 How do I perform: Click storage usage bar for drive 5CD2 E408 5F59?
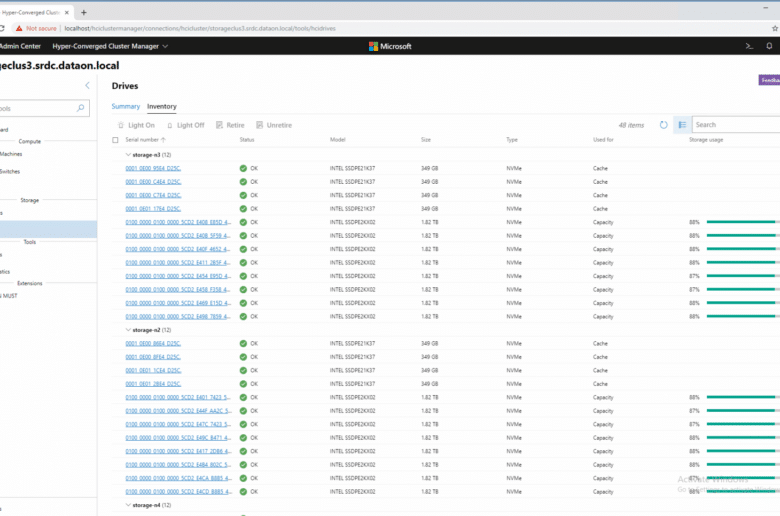pyautogui.click(x=743, y=235)
